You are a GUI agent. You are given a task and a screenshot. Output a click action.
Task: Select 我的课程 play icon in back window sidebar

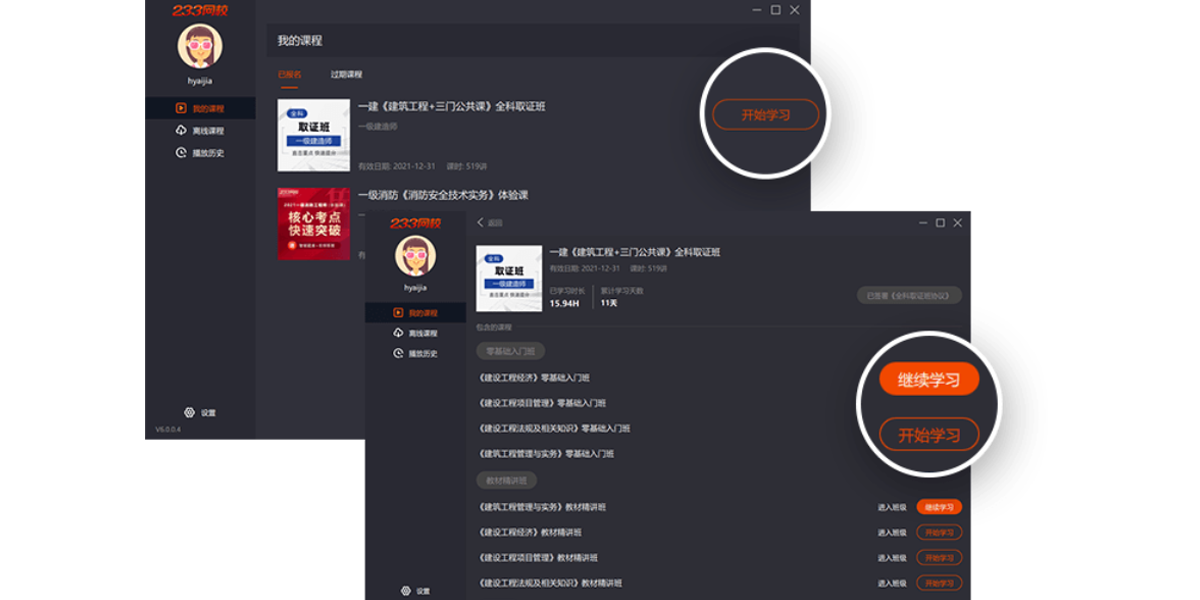point(181,108)
